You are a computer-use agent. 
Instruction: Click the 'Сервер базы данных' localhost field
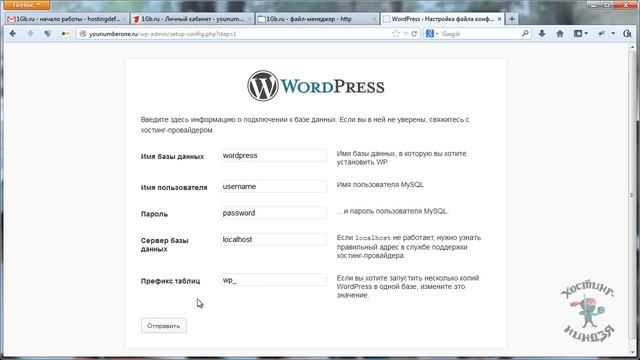pos(273,240)
